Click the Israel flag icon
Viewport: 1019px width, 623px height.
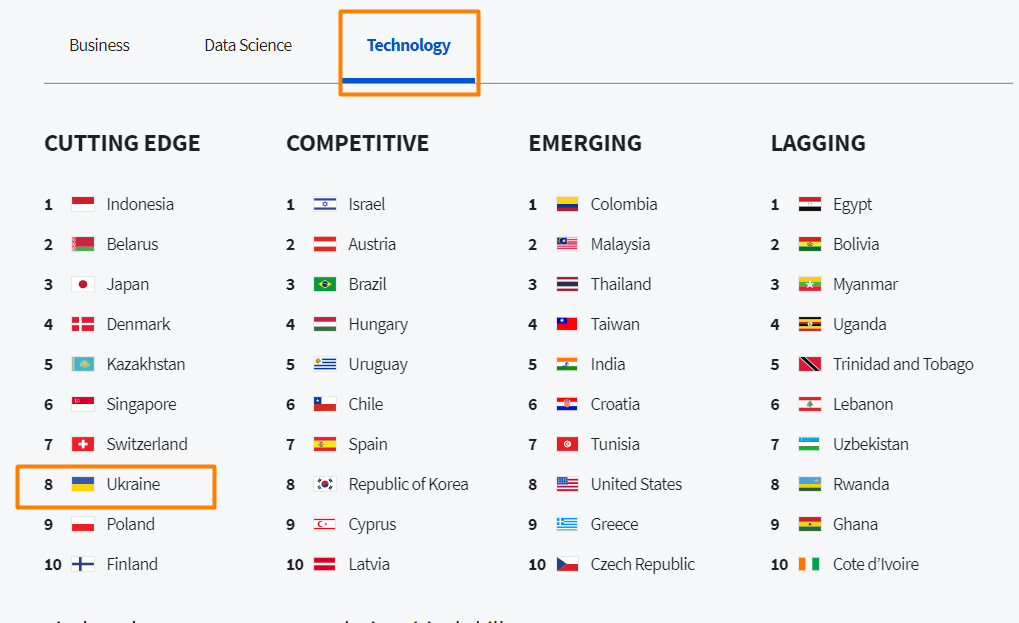point(325,205)
